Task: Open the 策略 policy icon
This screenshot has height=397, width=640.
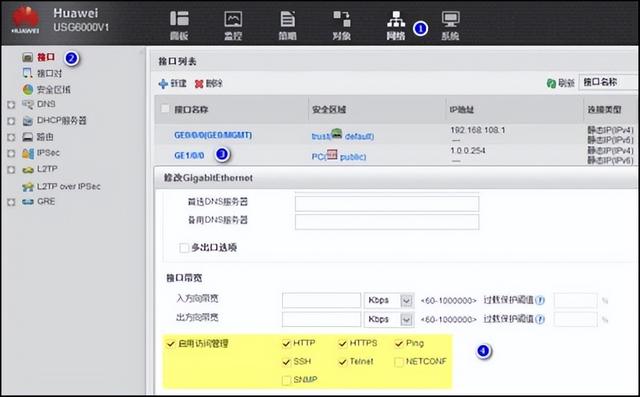Action: [287, 19]
